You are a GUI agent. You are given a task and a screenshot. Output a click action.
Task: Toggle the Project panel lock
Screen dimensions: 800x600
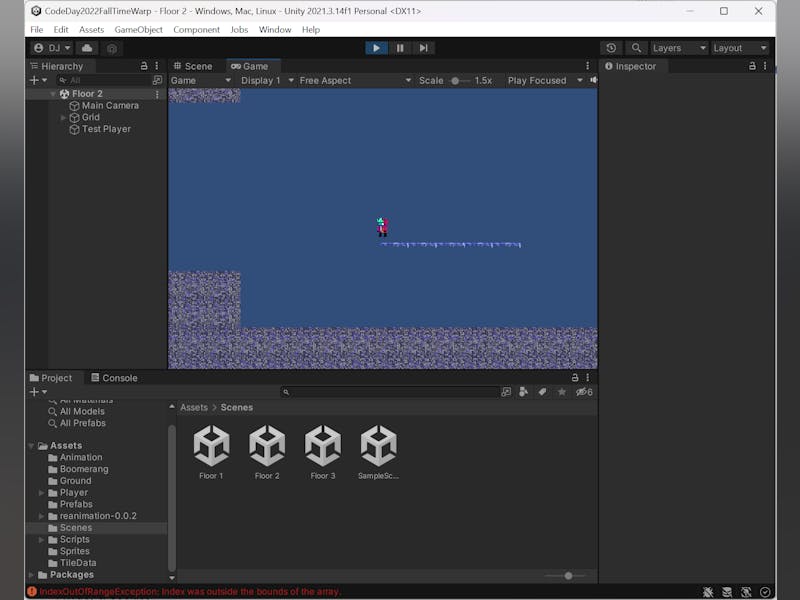pos(575,378)
